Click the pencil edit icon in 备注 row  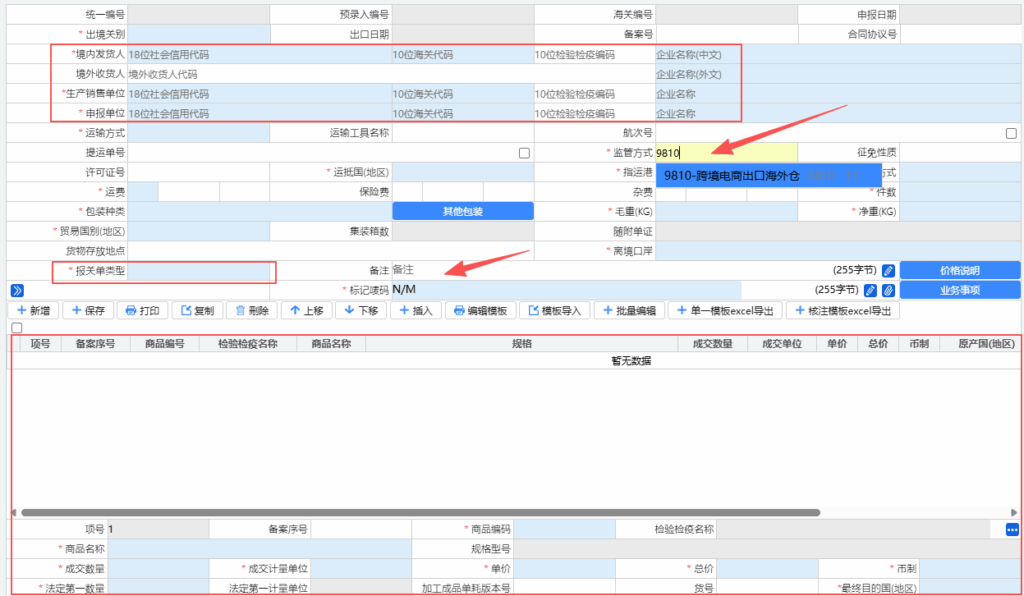[888, 270]
